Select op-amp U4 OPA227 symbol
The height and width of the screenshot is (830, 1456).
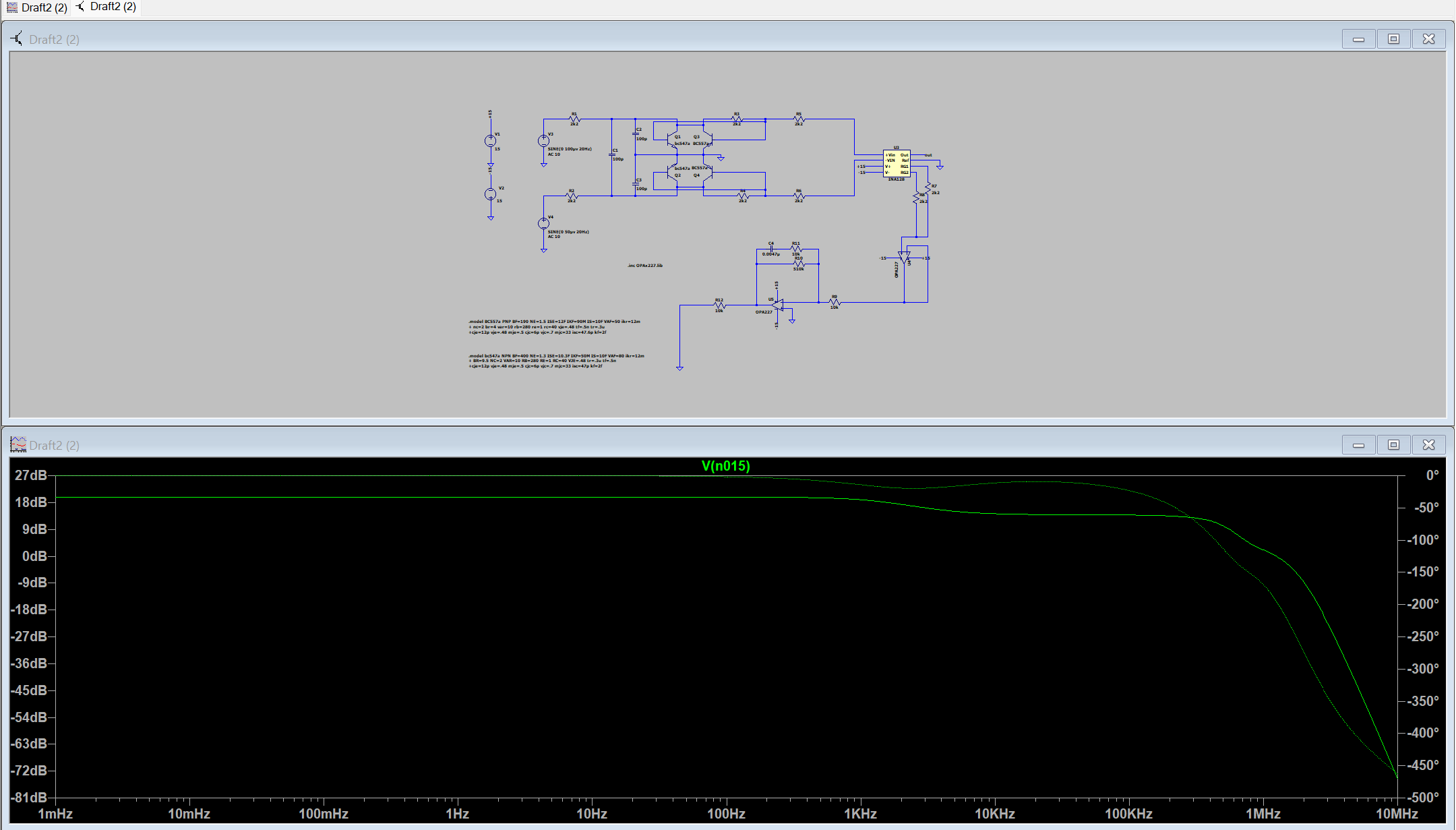[905, 258]
